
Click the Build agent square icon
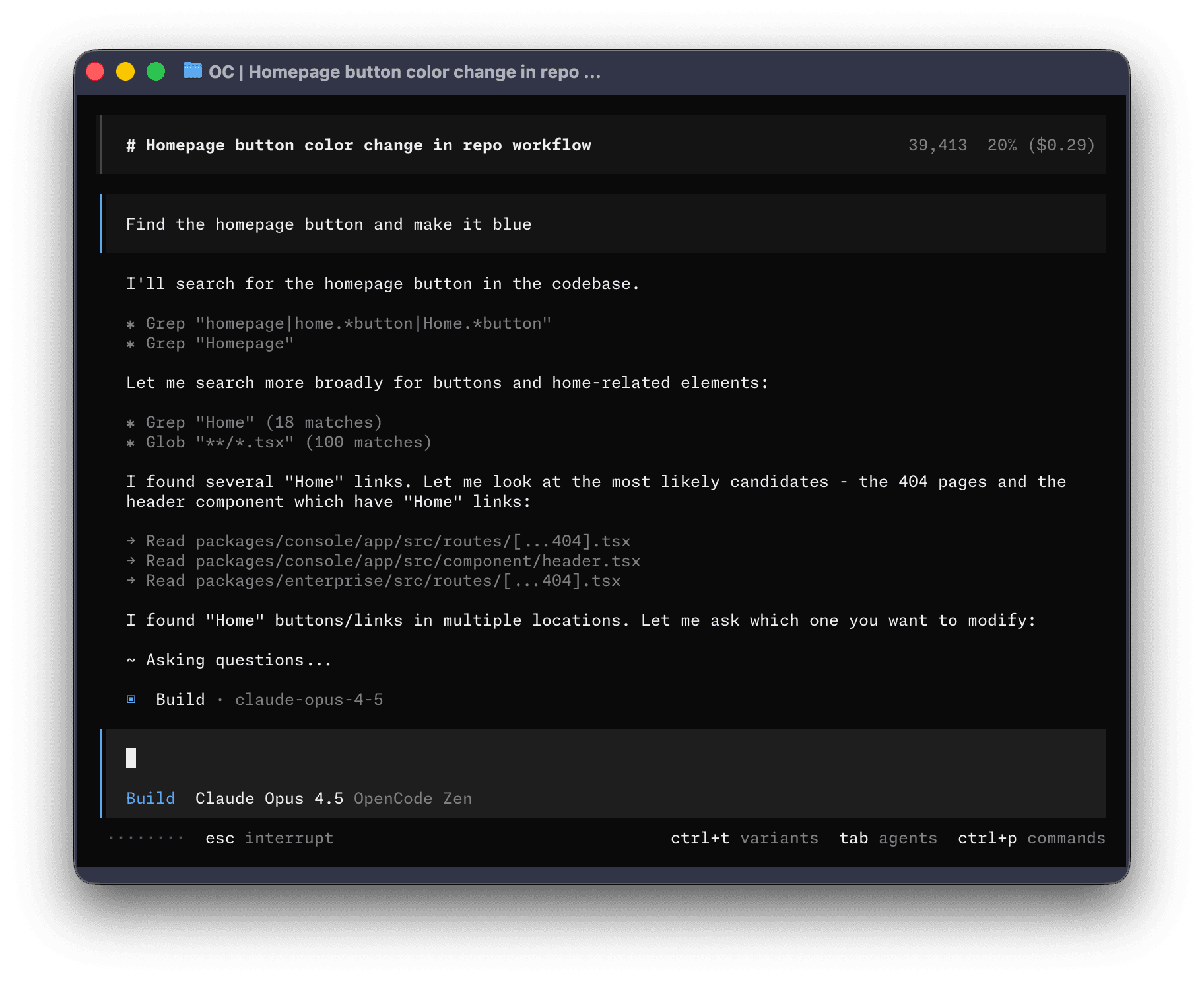pyautogui.click(x=131, y=699)
